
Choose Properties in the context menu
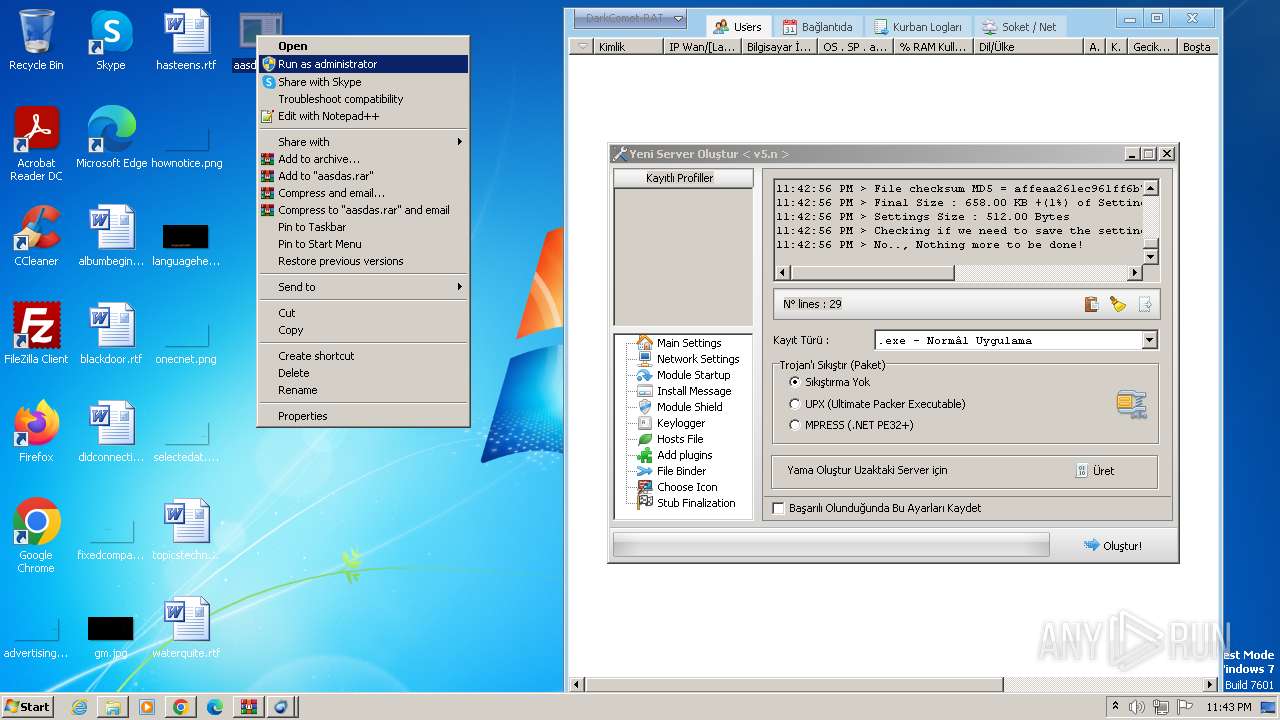364,416
